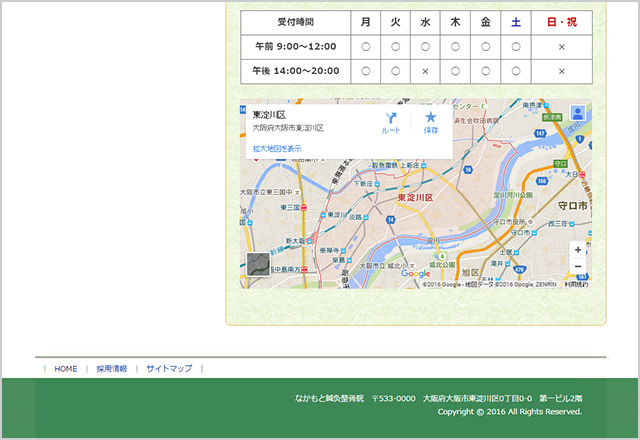Click the × in 水 afternoon cell
640x440 pixels.
pyautogui.click(x=425, y=71)
